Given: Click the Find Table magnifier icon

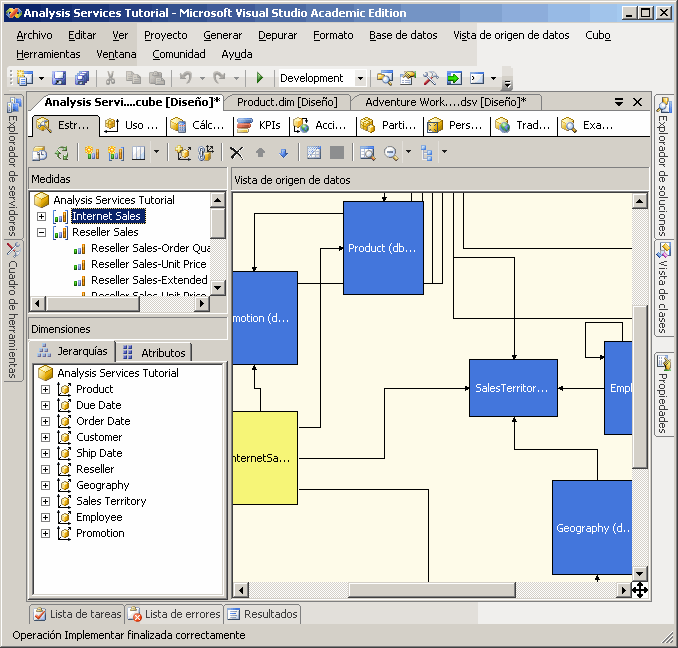Looking at the screenshot, I should click(368, 153).
